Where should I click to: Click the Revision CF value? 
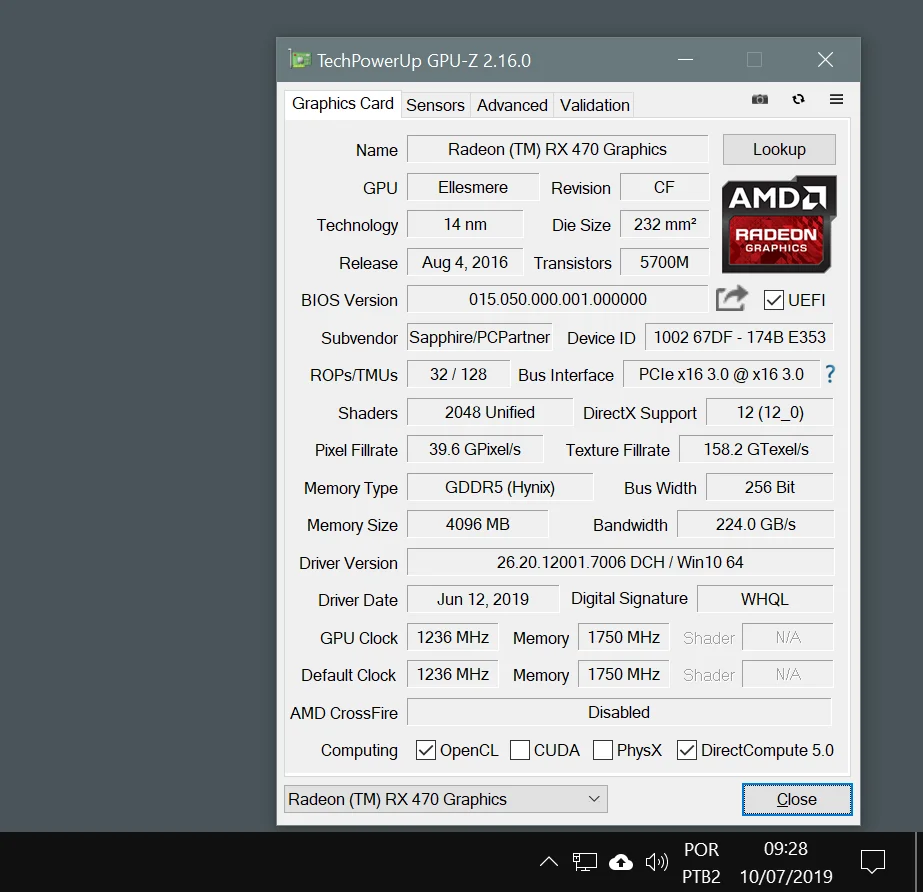(x=665, y=187)
